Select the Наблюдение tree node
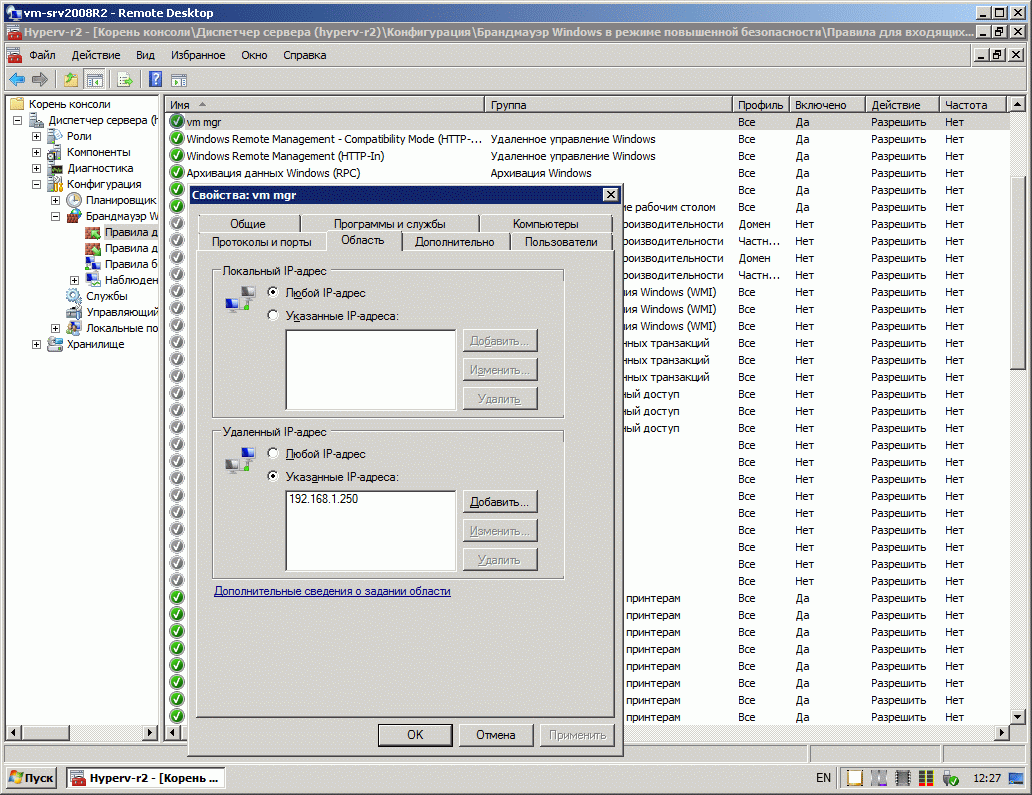Image resolution: width=1032 pixels, height=795 pixels. pyautogui.click(x=131, y=280)
